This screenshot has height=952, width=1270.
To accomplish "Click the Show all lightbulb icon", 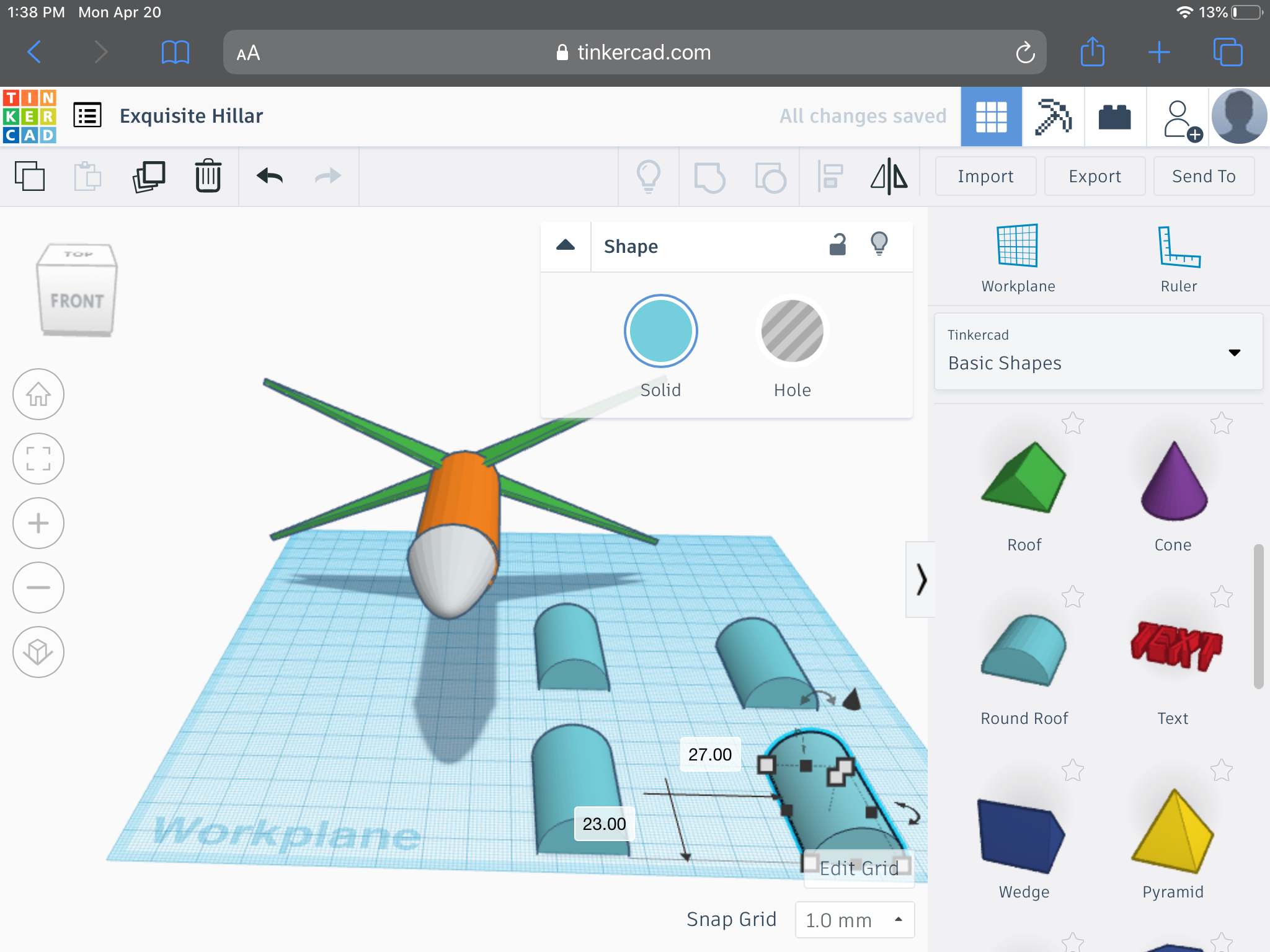I will (x=649, y=177).
